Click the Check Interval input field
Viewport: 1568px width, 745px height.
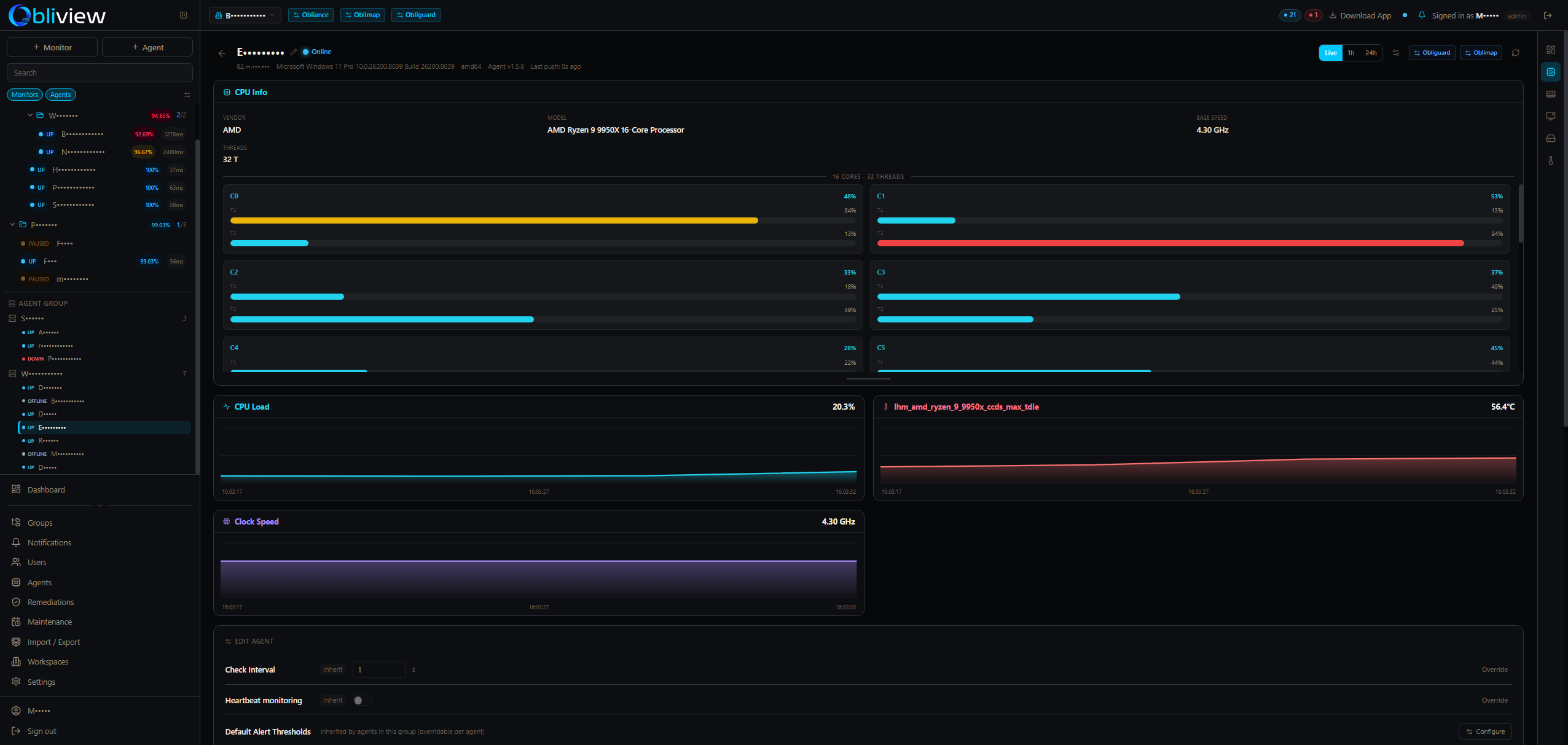coord(378,669)
